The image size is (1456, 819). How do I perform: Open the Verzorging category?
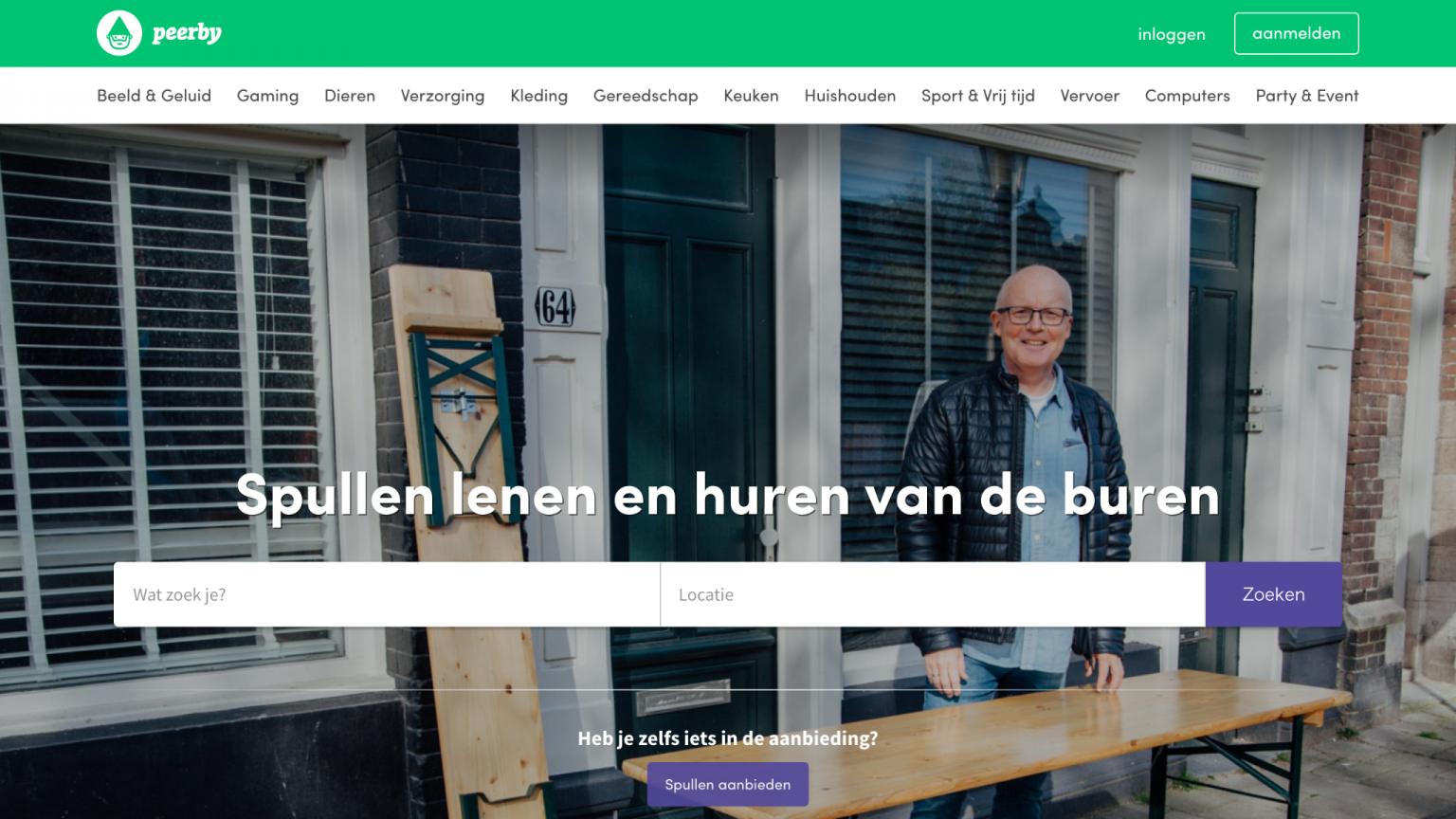(443, 96)
